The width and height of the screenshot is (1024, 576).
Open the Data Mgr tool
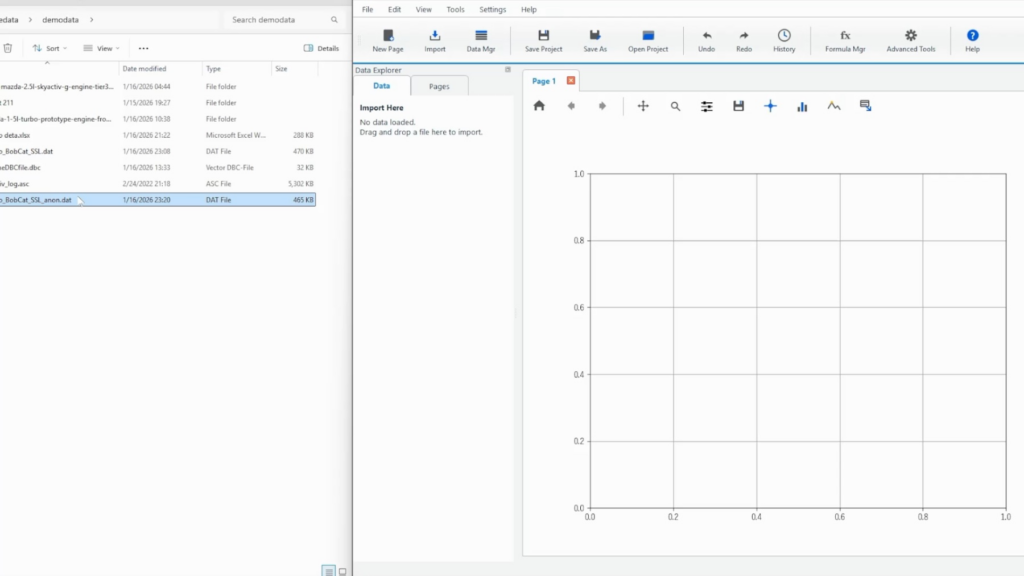[x=481, y=36]
